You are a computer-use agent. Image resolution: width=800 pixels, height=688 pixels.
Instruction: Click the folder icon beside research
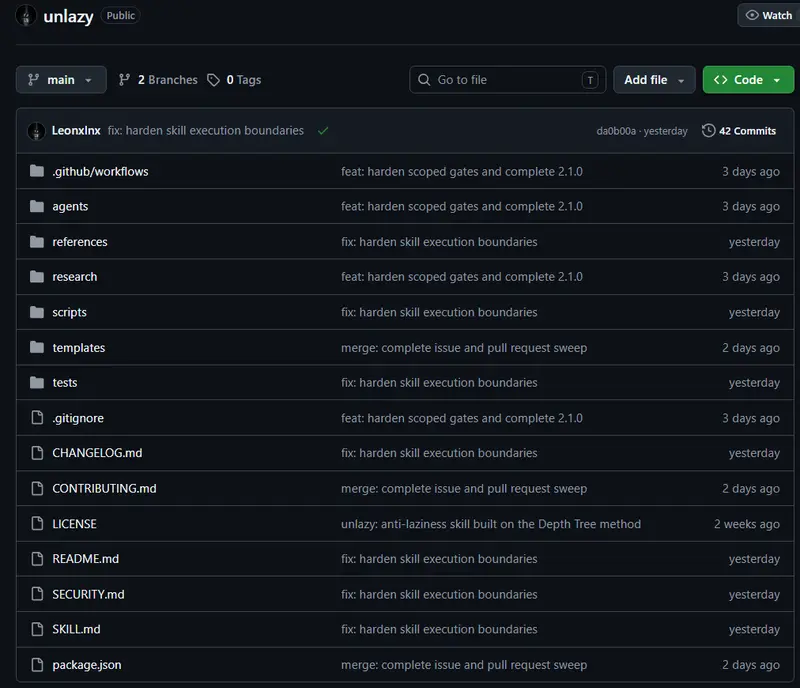[37, 277]
